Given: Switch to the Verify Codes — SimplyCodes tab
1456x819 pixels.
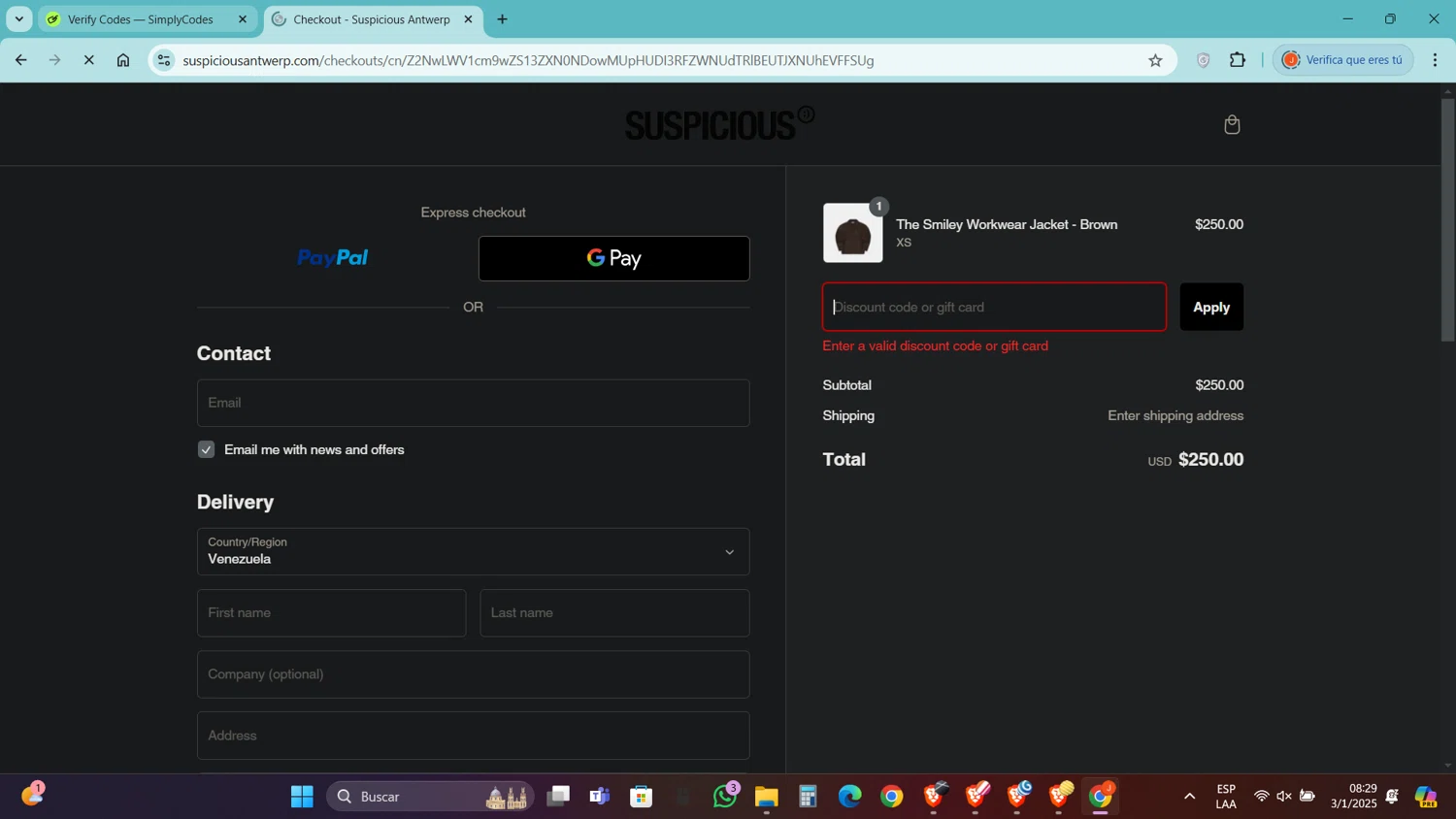Looking at the screenshot, I should (x=148, y=19).
